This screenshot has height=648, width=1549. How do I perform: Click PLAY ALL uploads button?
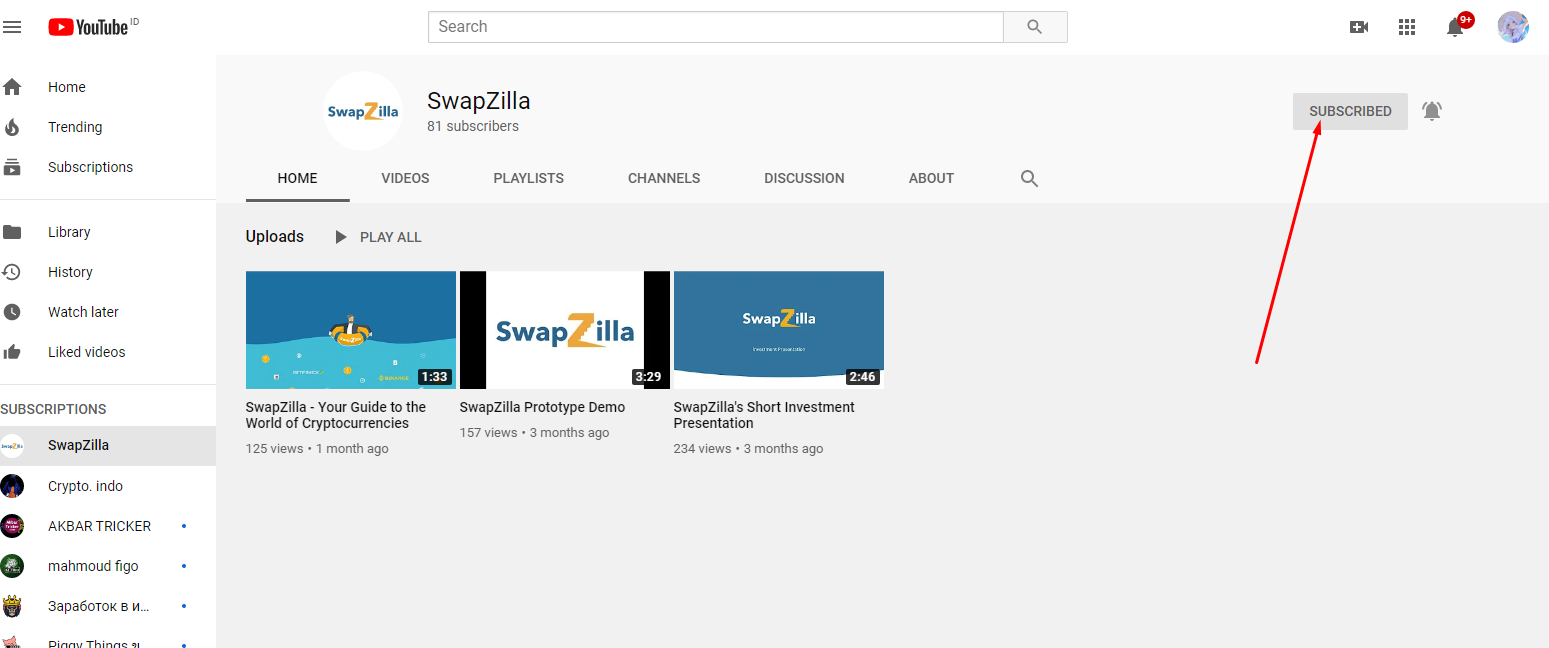pos(377,237)
